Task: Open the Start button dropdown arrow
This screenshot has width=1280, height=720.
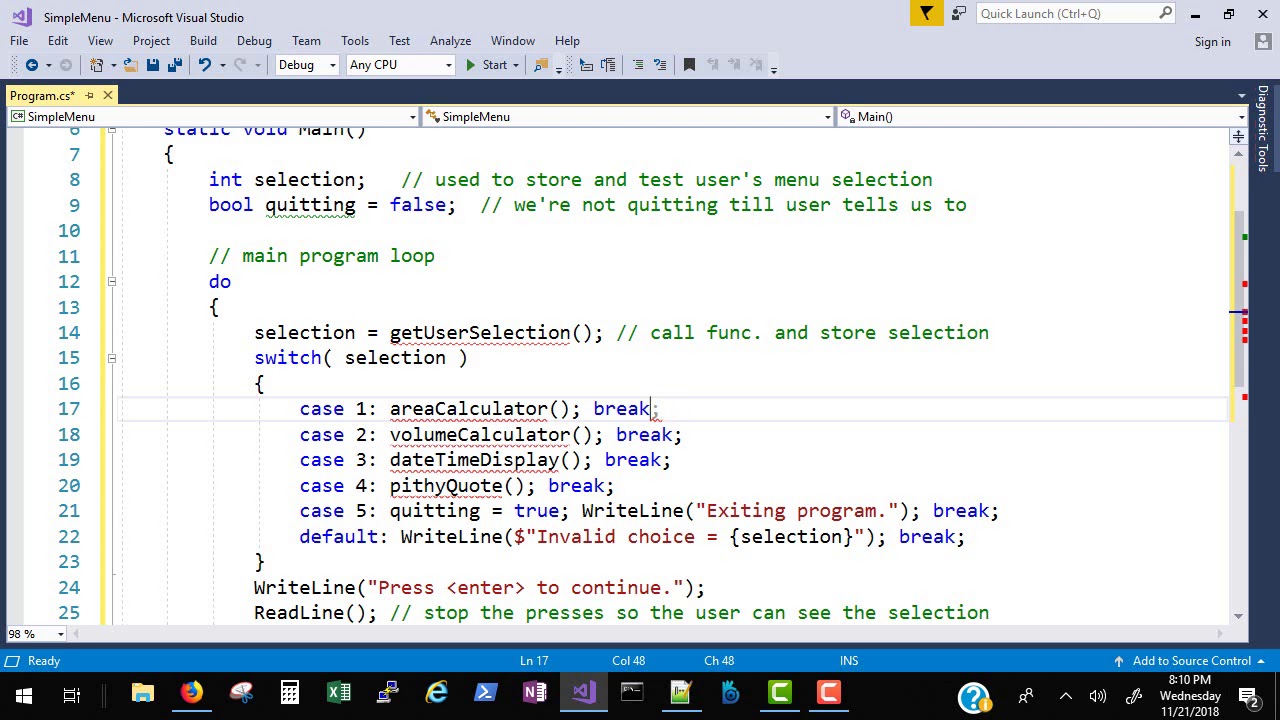Action: (x=516, y=65)
